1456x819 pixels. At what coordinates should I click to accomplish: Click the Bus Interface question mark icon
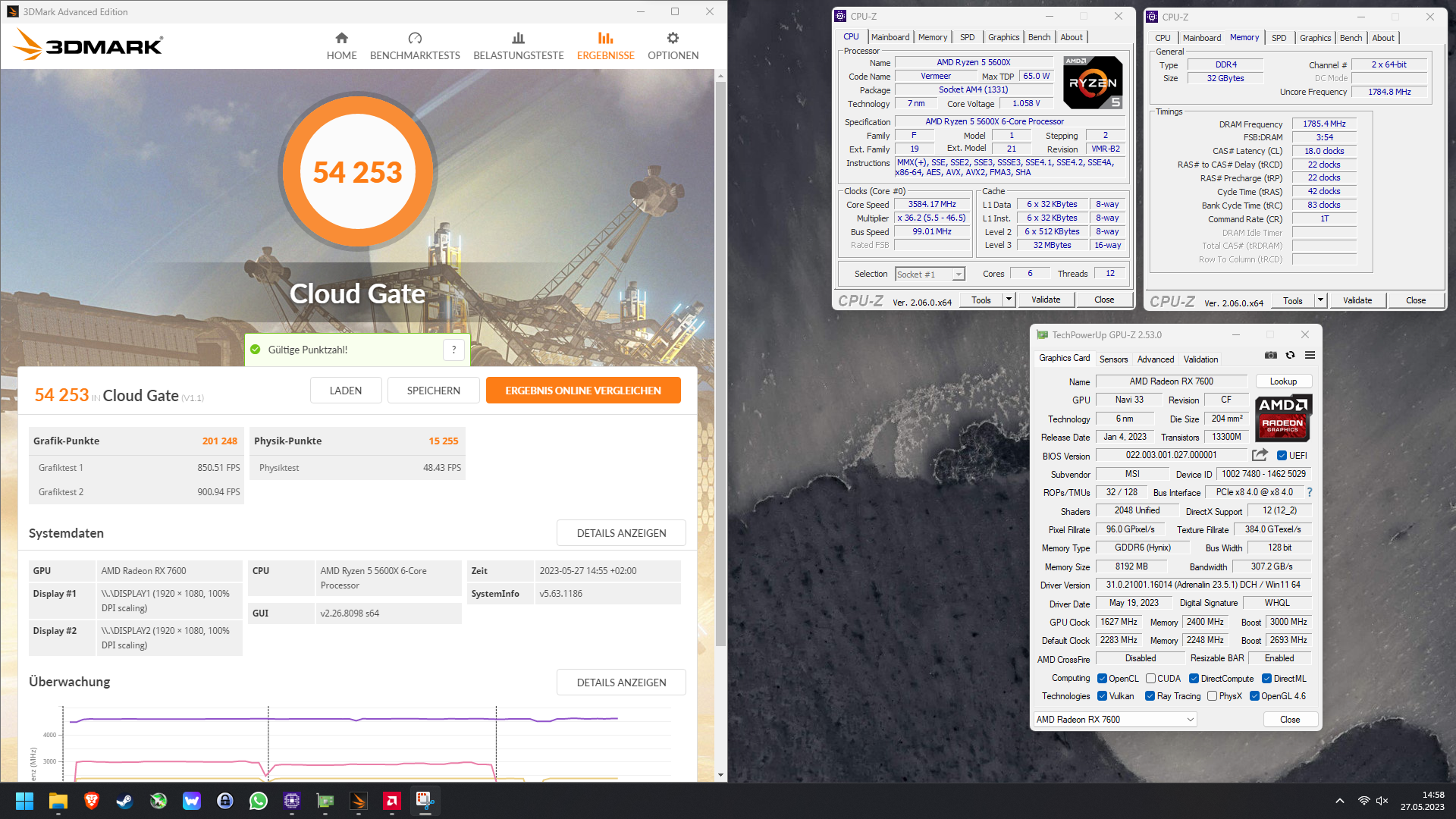[x=1310, y=492]
